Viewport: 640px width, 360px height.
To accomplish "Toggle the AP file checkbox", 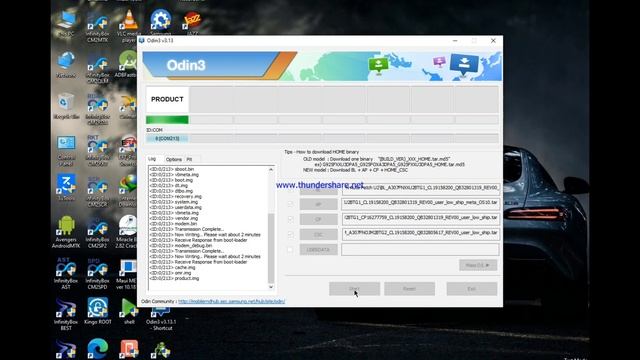I will click(x=290, y=204).
